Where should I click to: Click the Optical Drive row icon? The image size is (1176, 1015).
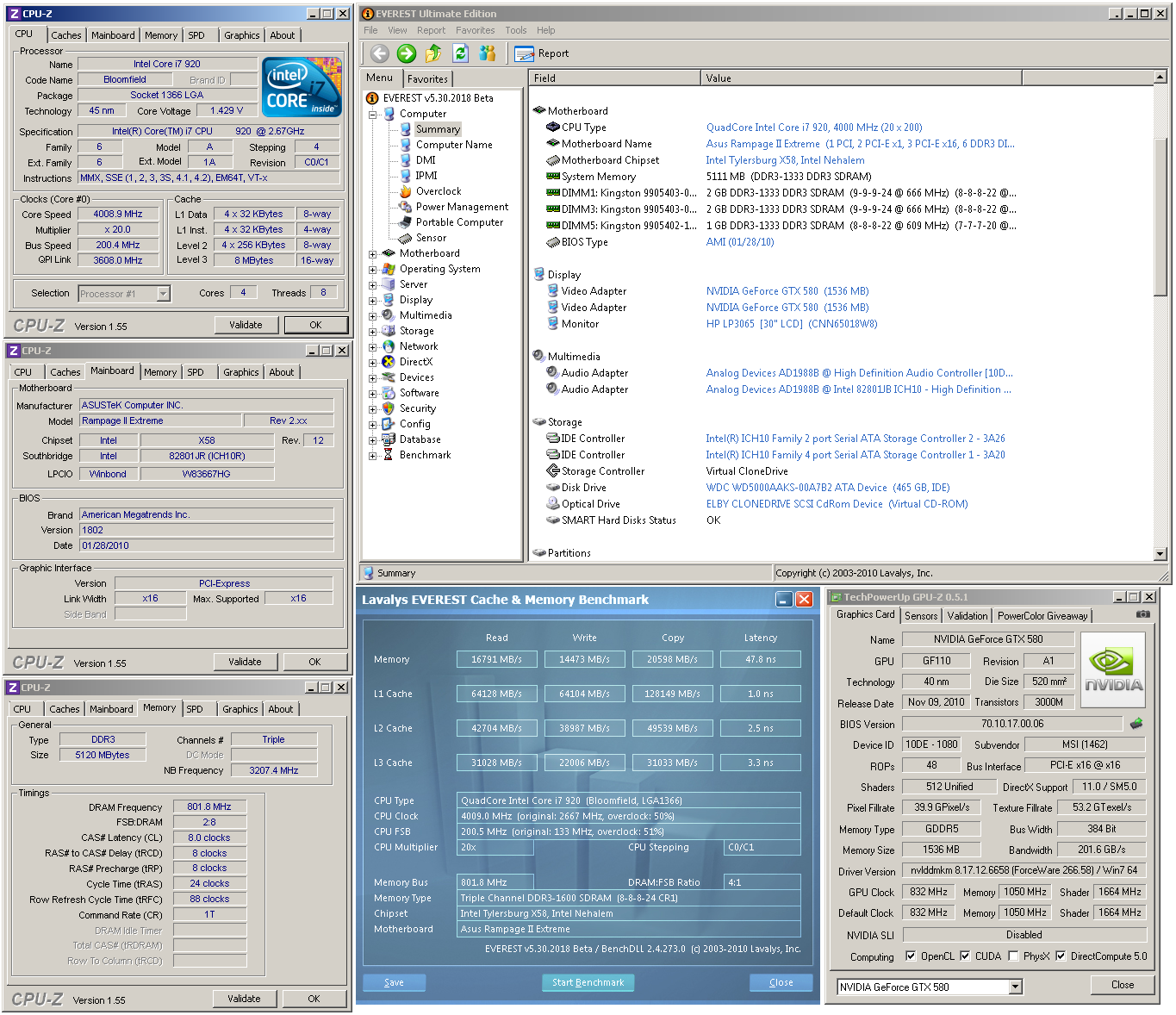553,503
